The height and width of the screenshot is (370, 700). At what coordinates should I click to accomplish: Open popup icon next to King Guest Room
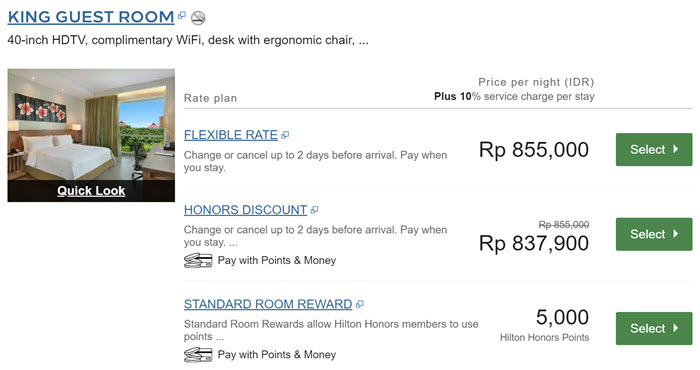(x=182, y=16)
